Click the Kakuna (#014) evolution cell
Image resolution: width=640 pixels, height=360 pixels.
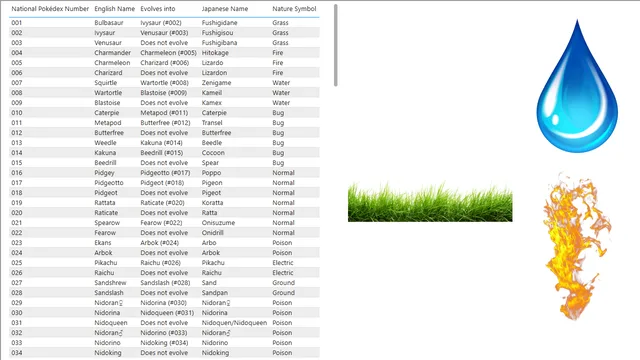pos(162,143)
